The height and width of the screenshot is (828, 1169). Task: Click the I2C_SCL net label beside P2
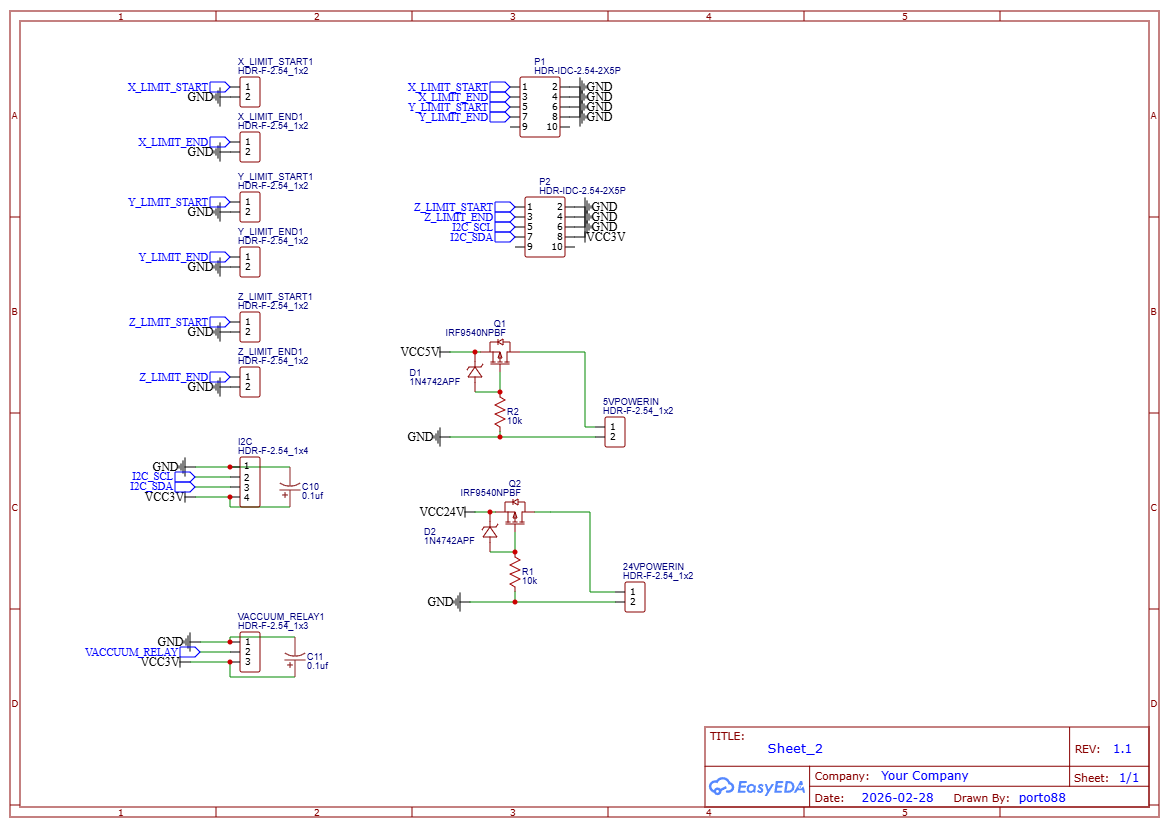click(473, 227)
